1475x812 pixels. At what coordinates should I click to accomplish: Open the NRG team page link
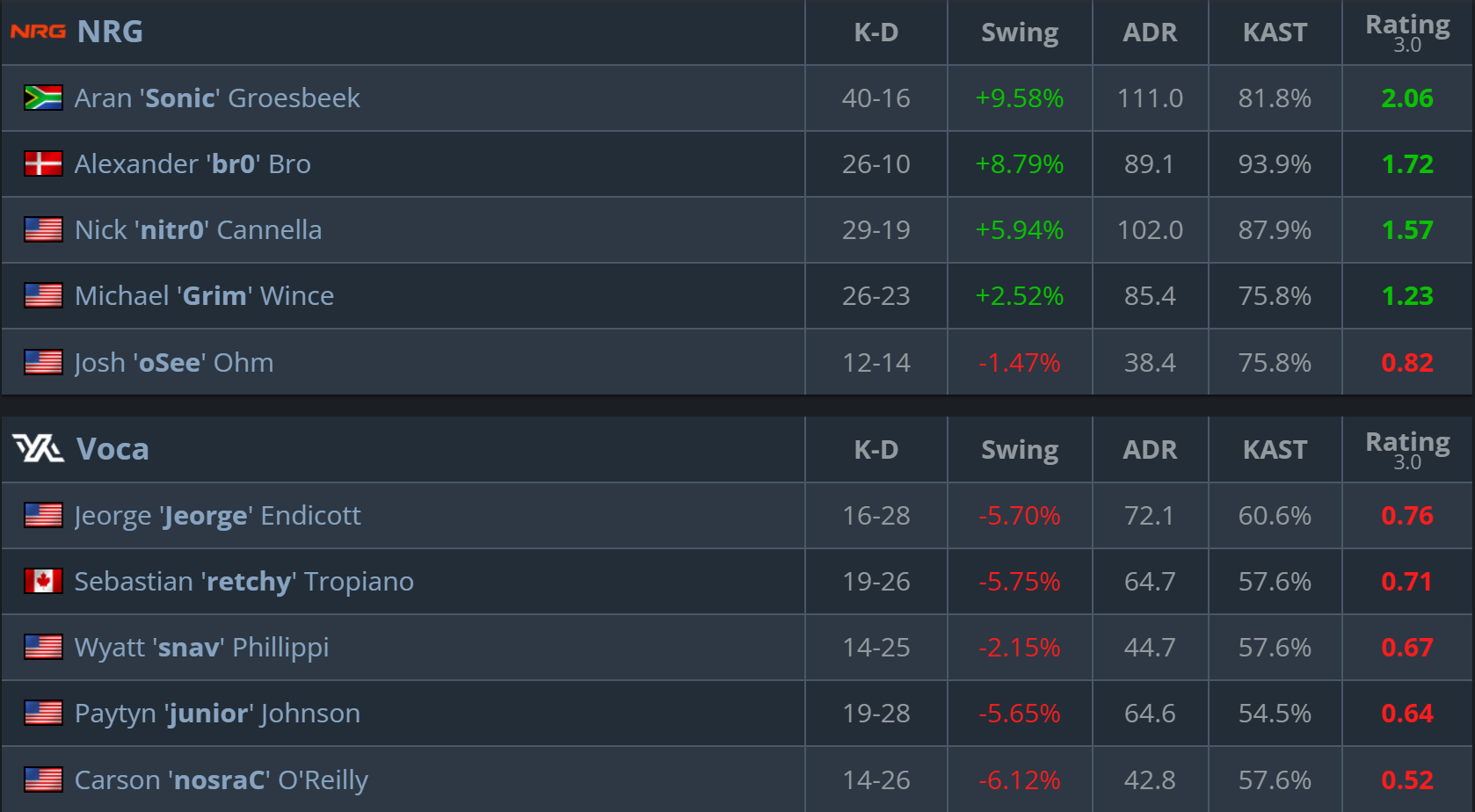point(110,32)
